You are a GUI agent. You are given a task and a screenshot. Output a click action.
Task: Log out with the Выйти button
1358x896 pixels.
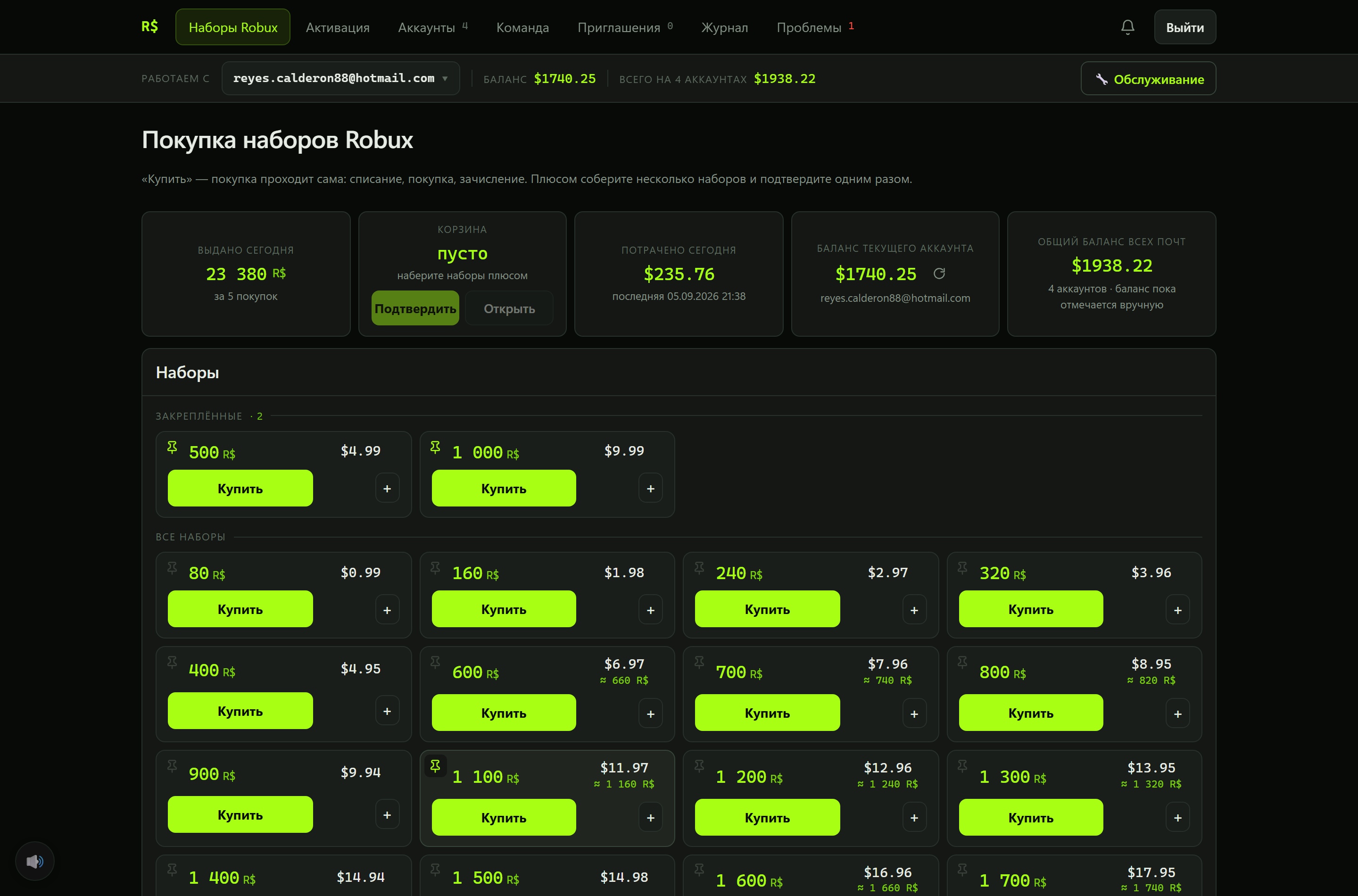click(1185, 27)
